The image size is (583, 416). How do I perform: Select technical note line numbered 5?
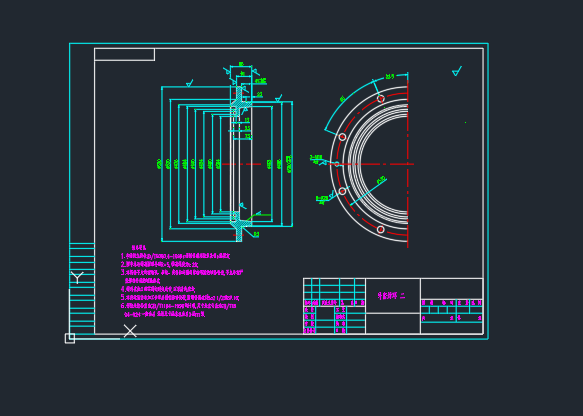[x=180, y=297]
